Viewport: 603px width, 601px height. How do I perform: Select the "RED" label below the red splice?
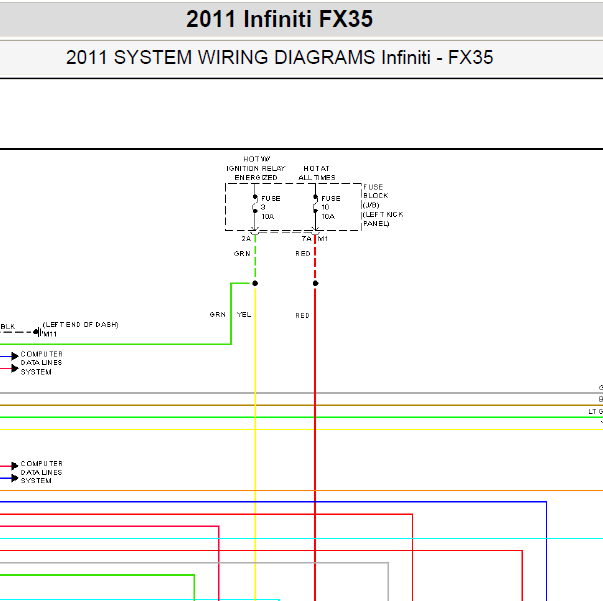tap(302, 316)
